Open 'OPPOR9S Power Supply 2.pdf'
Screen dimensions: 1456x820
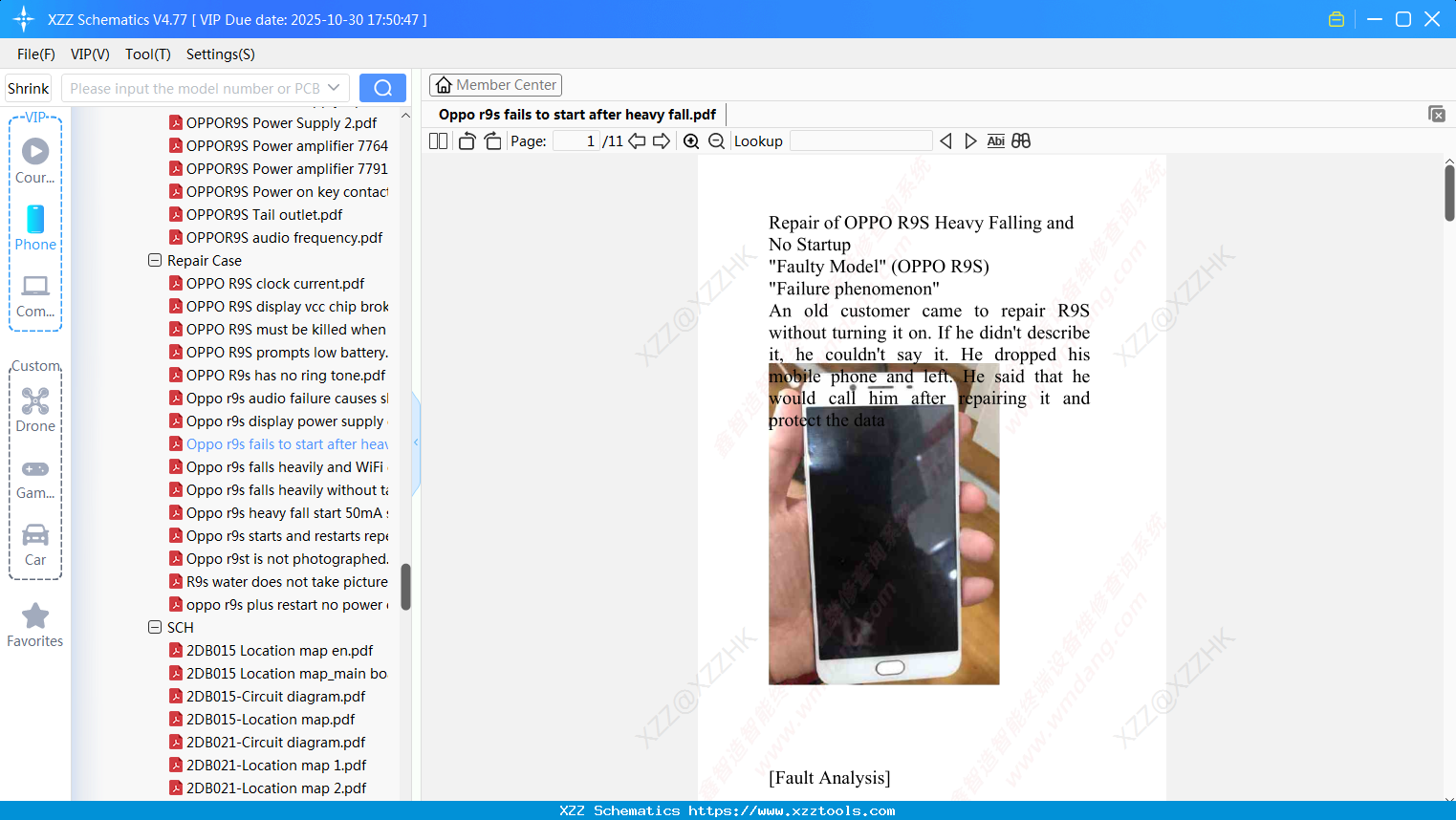(281, 122)
